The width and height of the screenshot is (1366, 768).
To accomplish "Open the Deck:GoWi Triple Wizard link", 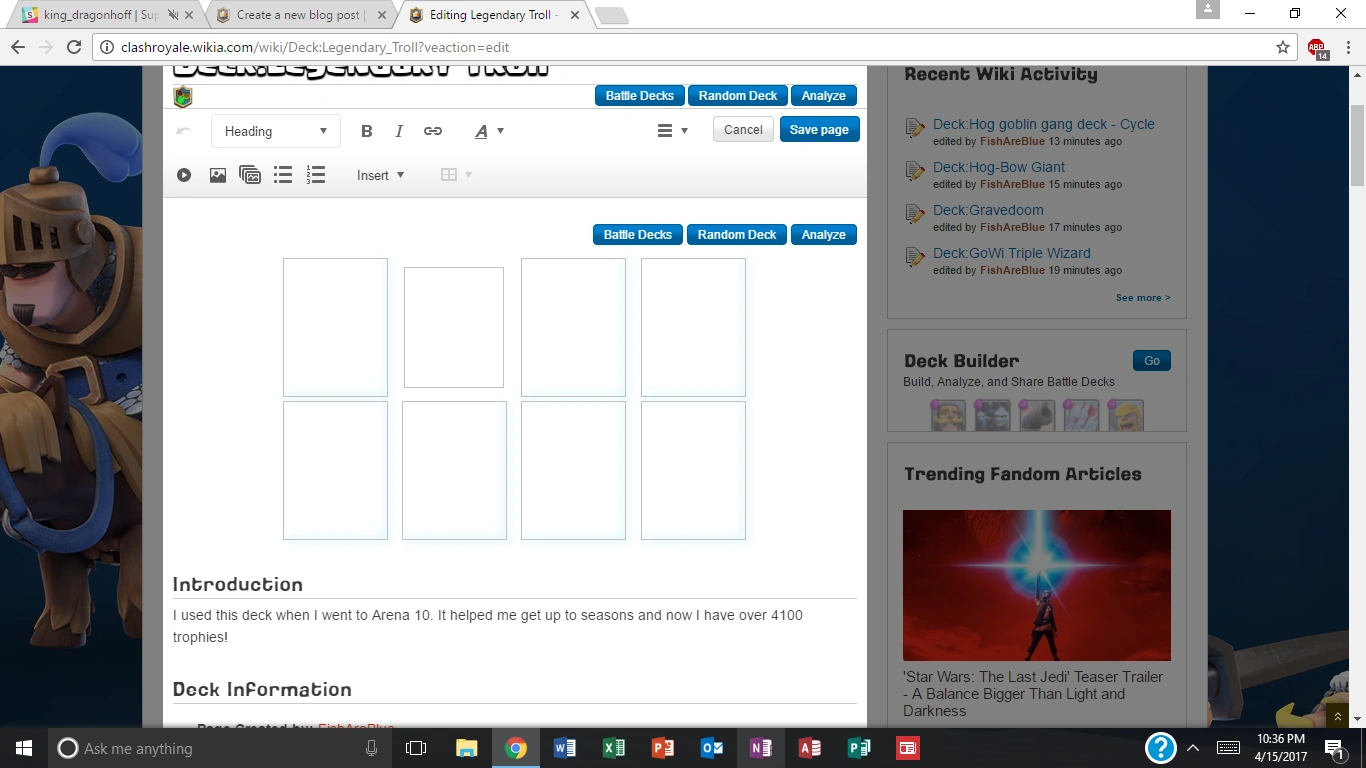I will point(1012,253).
